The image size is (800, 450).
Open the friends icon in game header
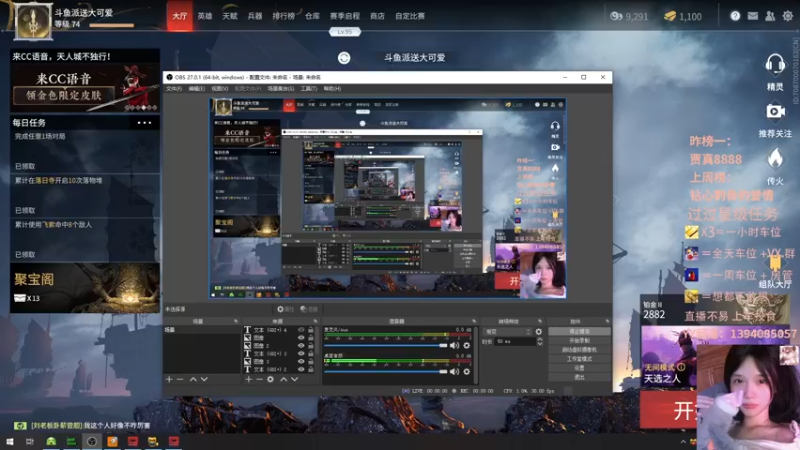click(x=770, y=16)
